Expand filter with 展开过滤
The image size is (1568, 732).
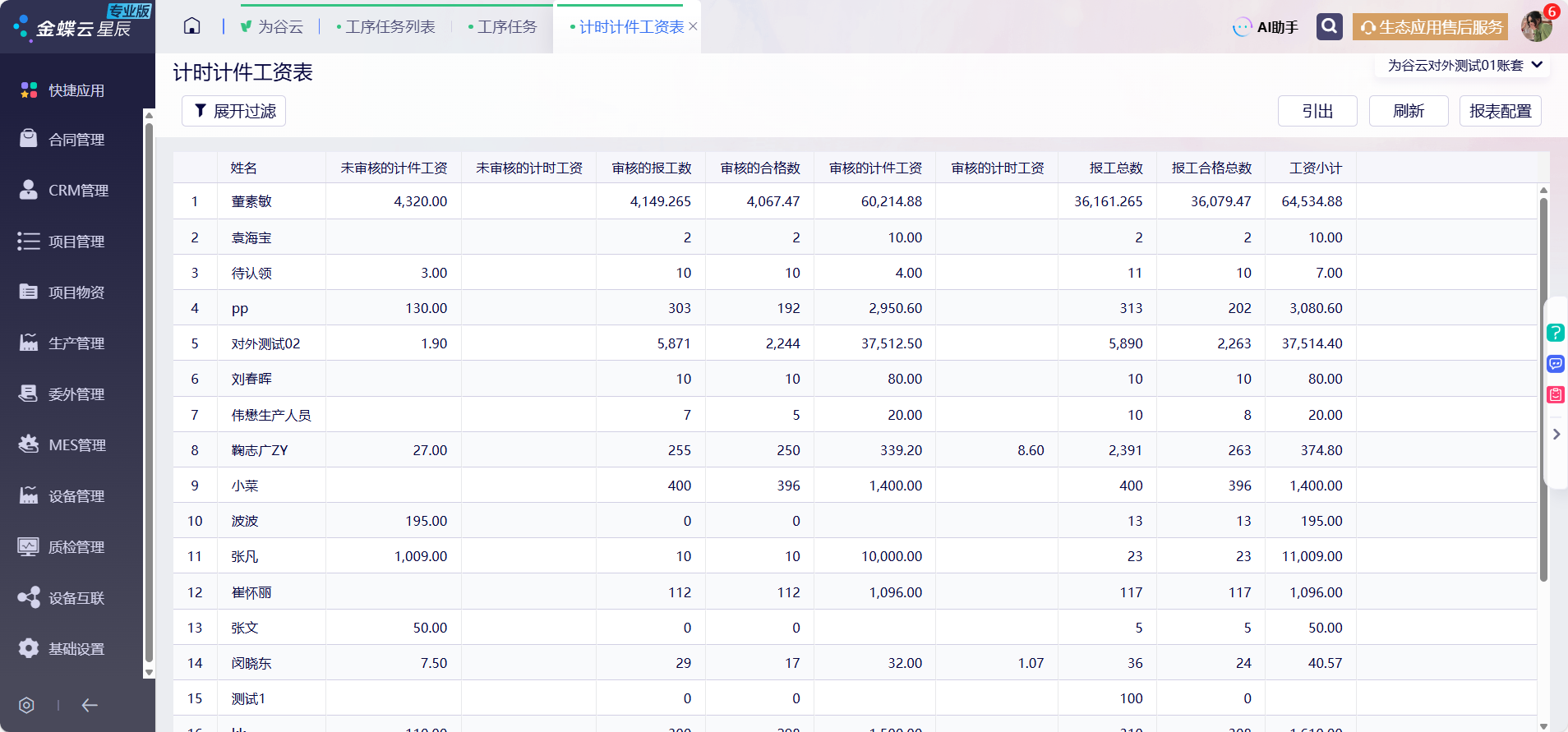[x=234, y=111]
